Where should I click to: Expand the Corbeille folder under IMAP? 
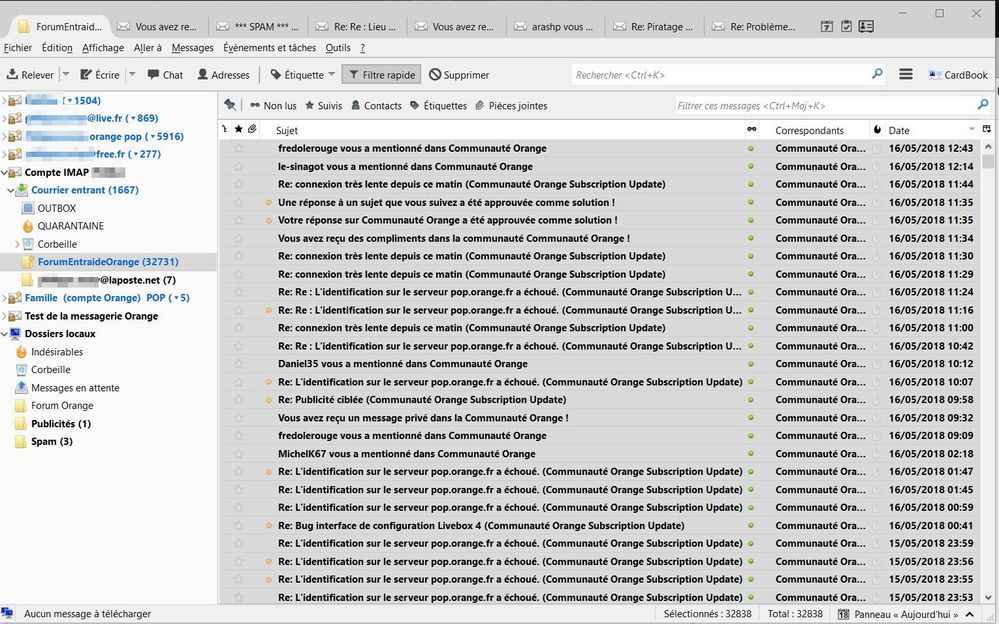[x=17, y=244]
